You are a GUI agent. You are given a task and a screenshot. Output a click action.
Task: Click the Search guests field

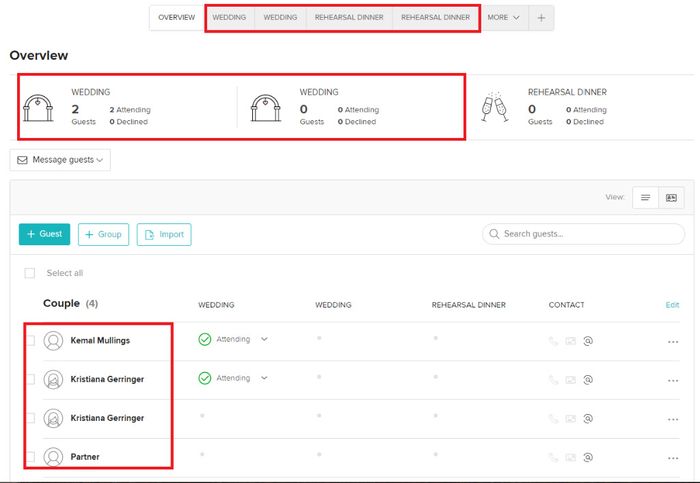coord(583,234)
